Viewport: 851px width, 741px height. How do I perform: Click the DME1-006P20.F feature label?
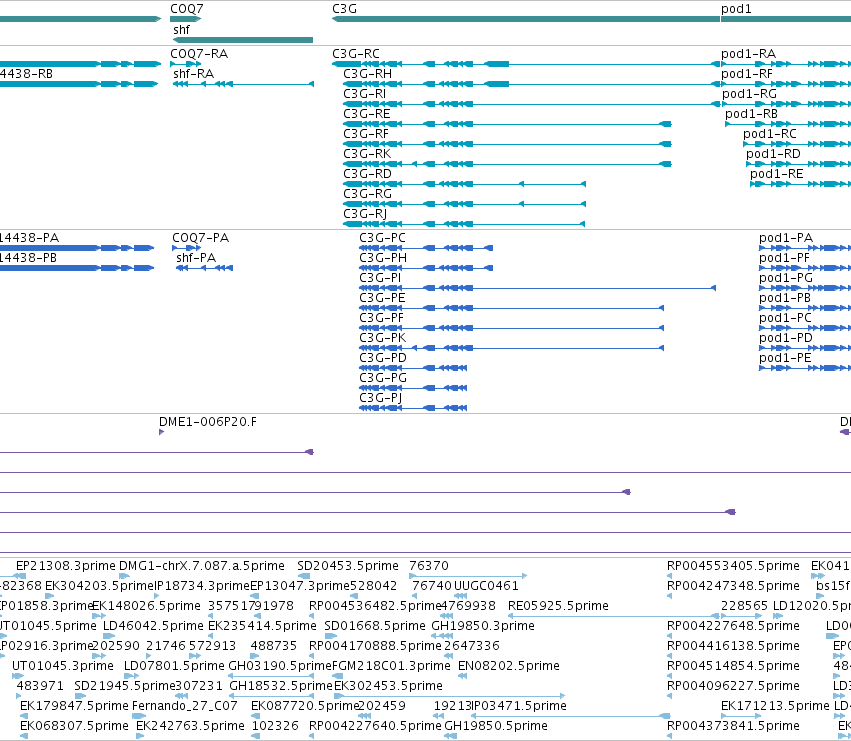[x=208, y=422]
